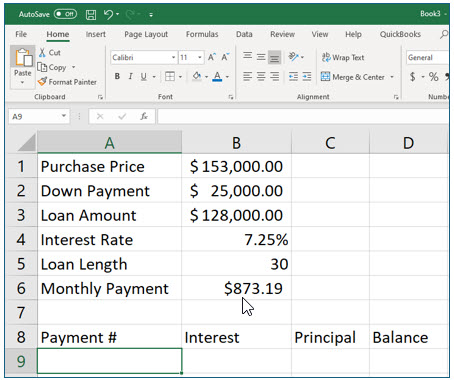Screen dimensions: 454x380
Task: Open the General number format box
Action: [427, 58]
